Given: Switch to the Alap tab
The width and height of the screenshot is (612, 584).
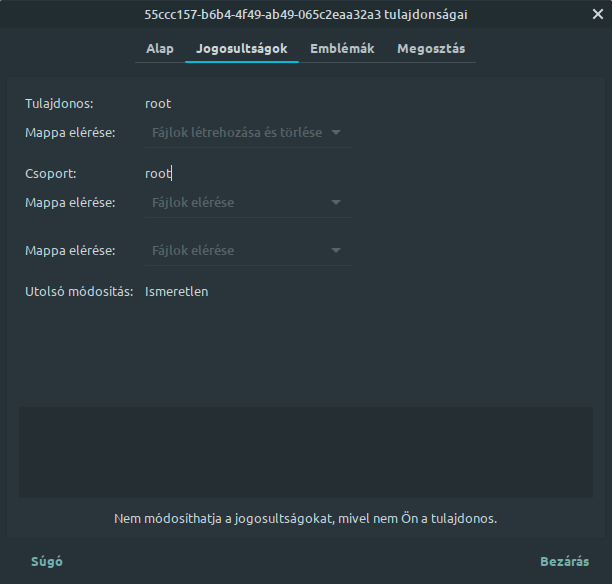Looking at the screenshot, I should coord(160,49).
